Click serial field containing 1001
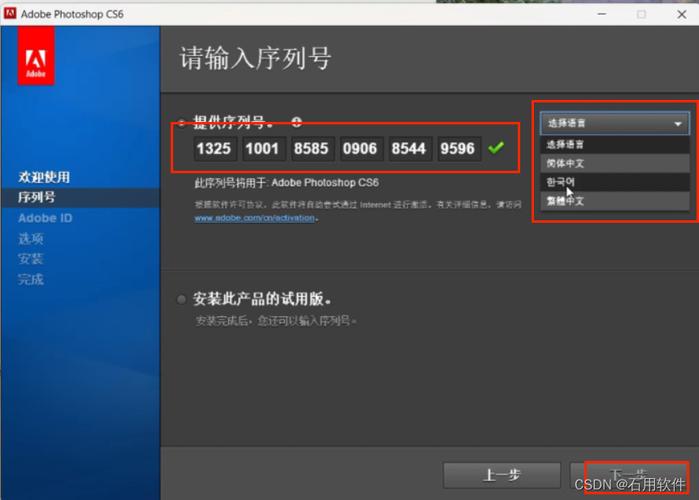Viewport: 699px width, 500px height. click(x=263, y=148)
